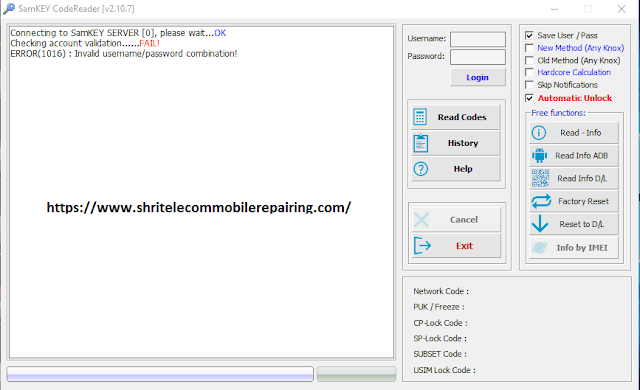Click the ERROR(1016) log line
This screenshot has height=390, width=640.
coord(124,54)
